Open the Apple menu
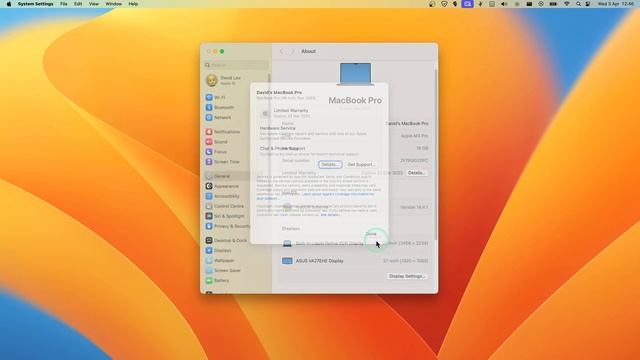640x360 pixels. click(x=9, y=4)
